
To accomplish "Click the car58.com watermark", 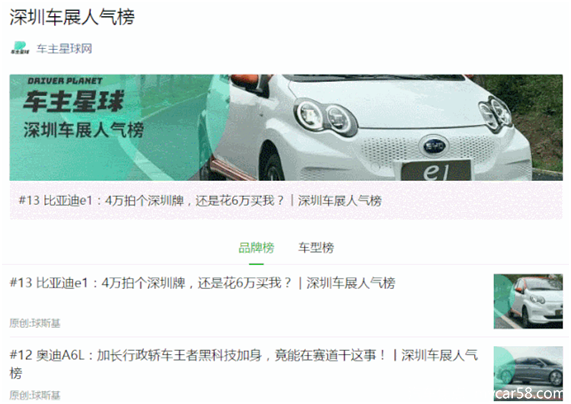I will click(529, 393).
